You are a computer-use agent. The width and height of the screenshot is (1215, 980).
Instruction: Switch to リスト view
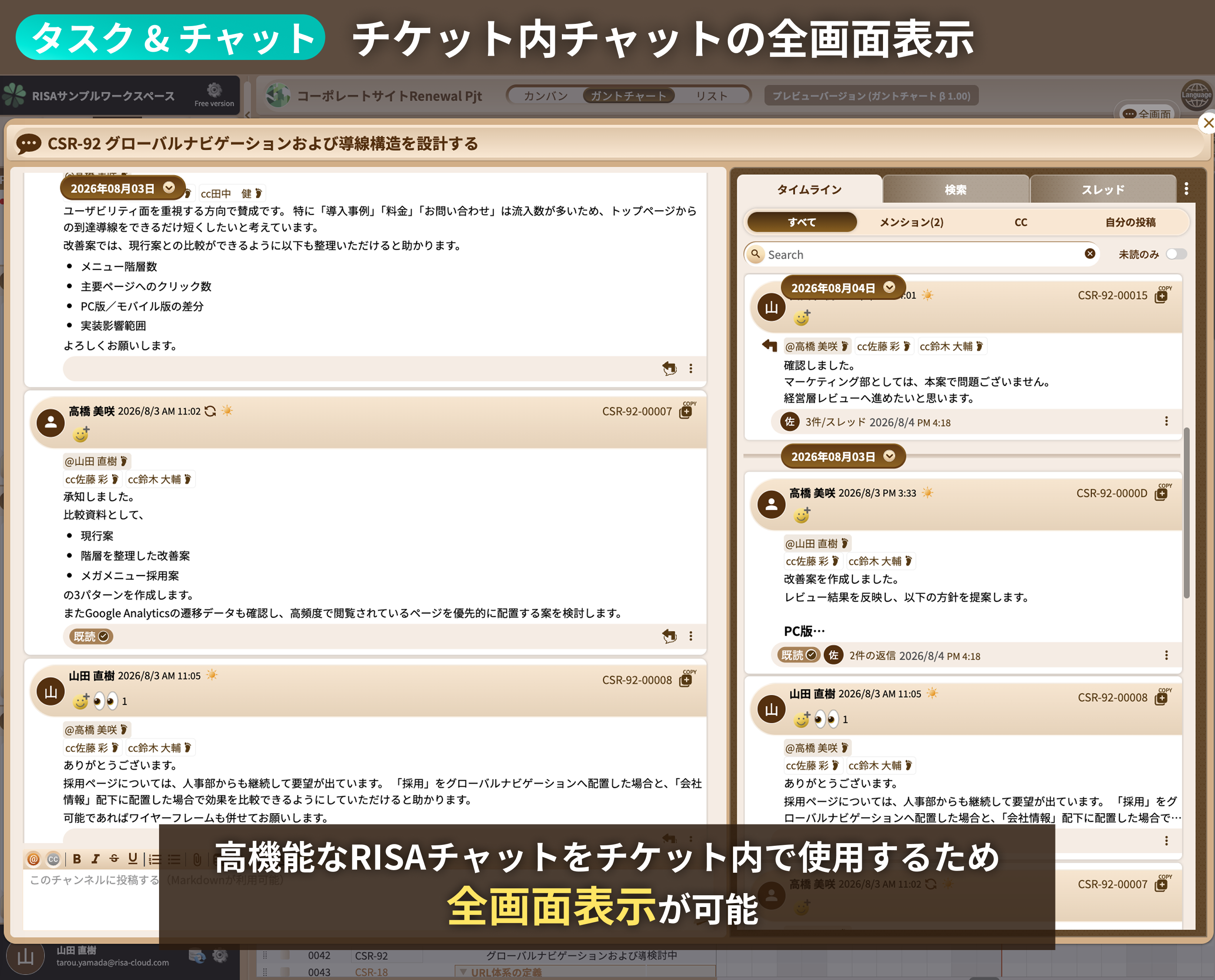point(711,96)
